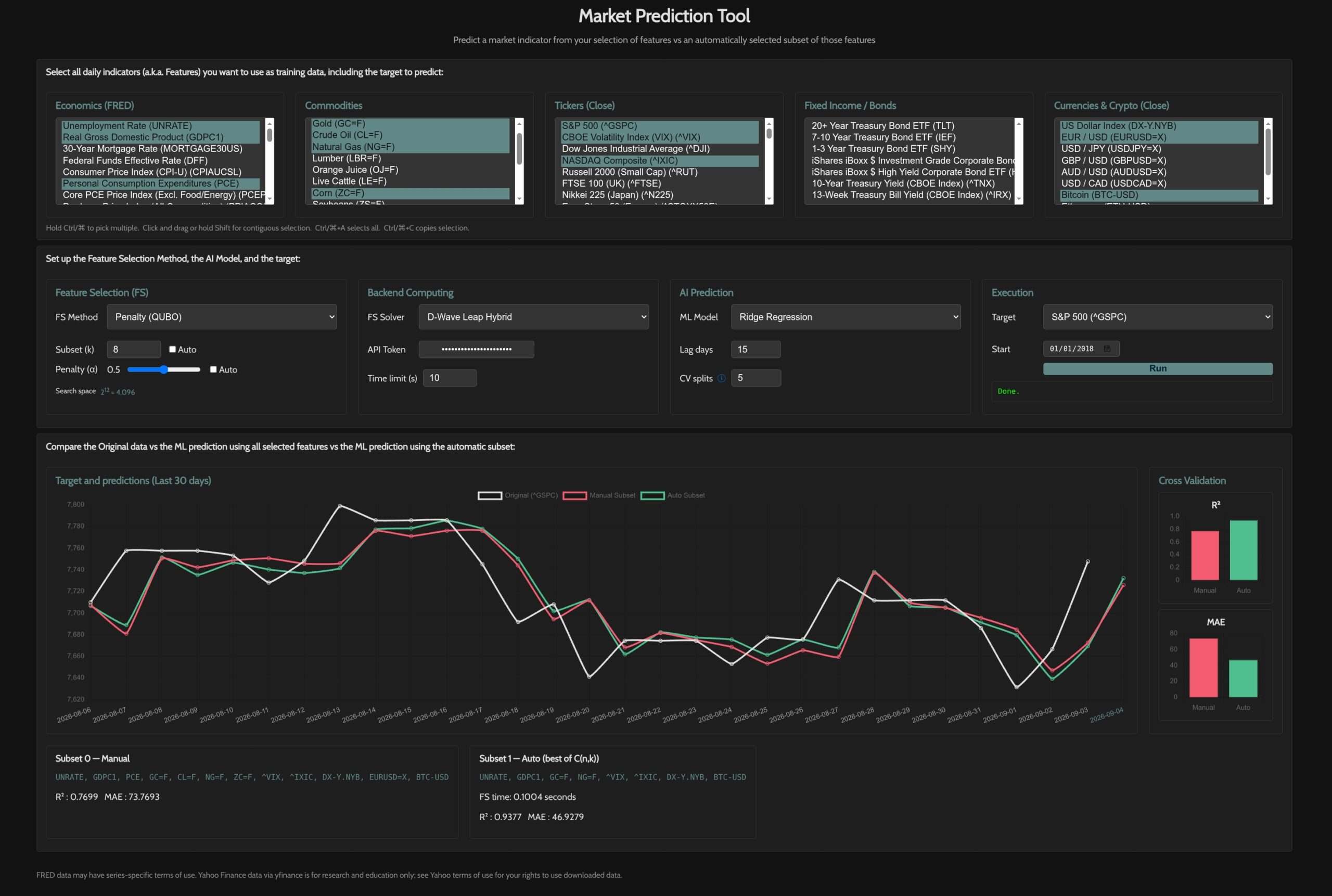
Task: Select 20+ Year Treasury Bond ETF (TLT)
Action: tap(910, 126)
